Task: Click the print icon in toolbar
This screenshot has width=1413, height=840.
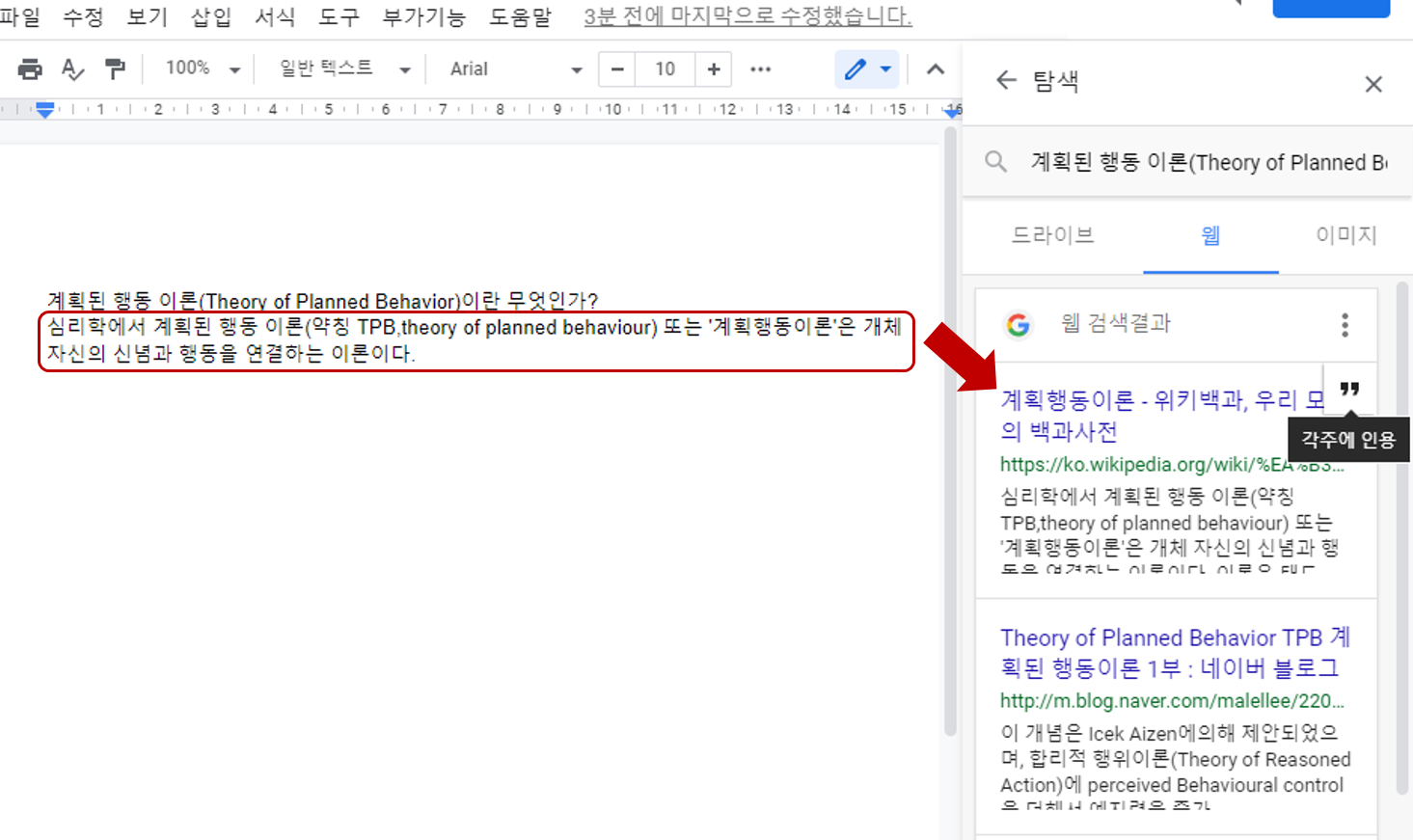Action: tap(30, 69)
